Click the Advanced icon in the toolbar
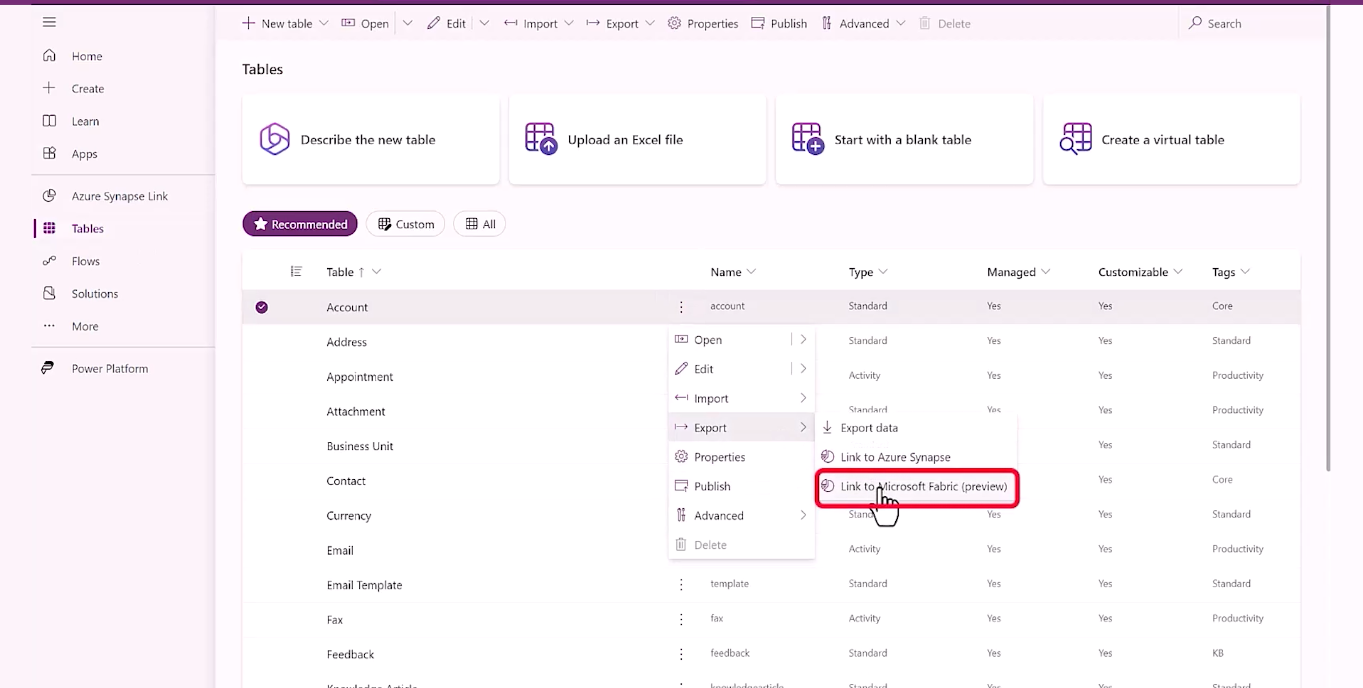The width and height of the screenshot is (1363, 688). tap(827, 23)
